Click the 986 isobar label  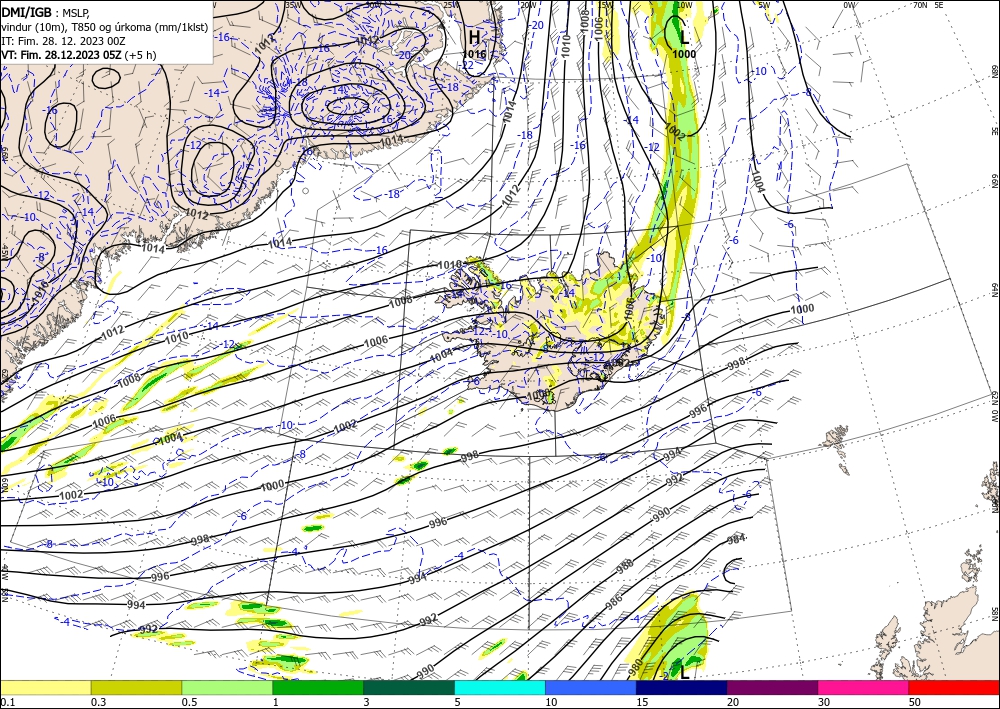(x=614, y=601)
